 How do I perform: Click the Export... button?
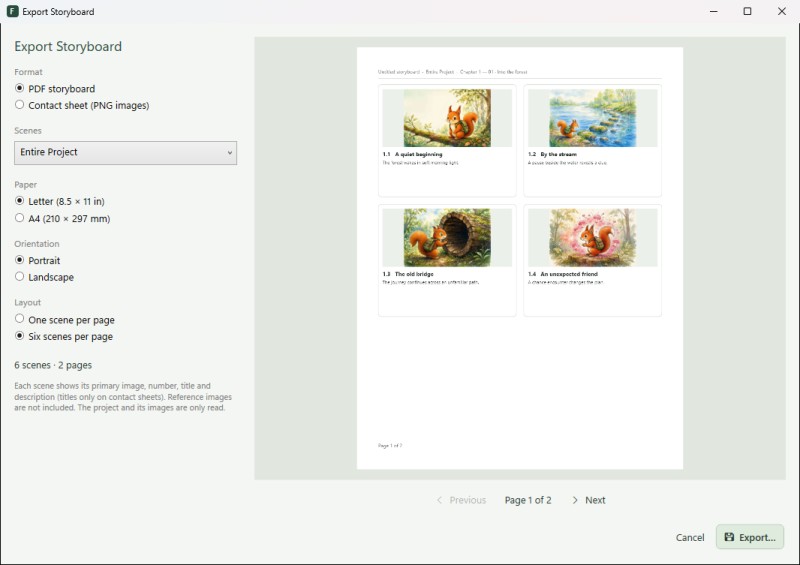click(749, 537)
